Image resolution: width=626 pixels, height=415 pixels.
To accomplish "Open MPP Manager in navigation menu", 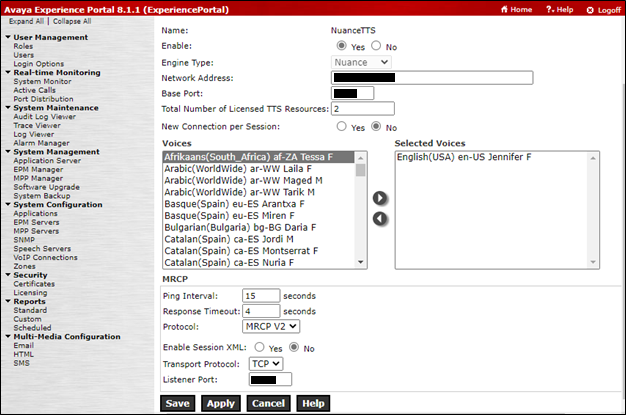I will (38, 178).
